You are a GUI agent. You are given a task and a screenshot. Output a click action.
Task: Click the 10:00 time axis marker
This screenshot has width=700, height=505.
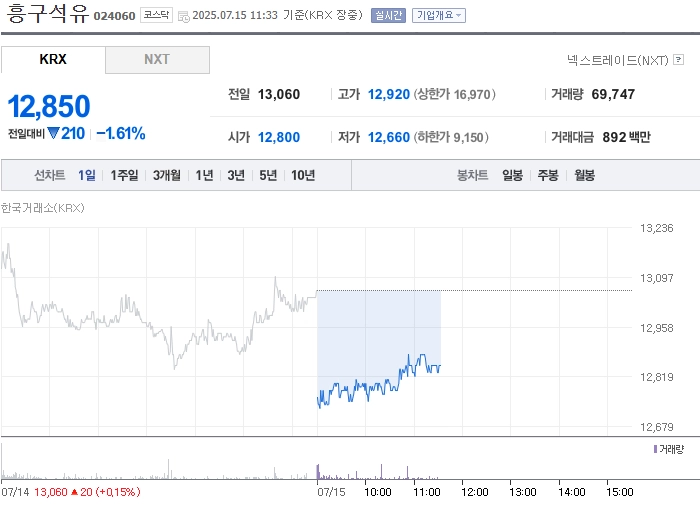click(x=378, y=492)
